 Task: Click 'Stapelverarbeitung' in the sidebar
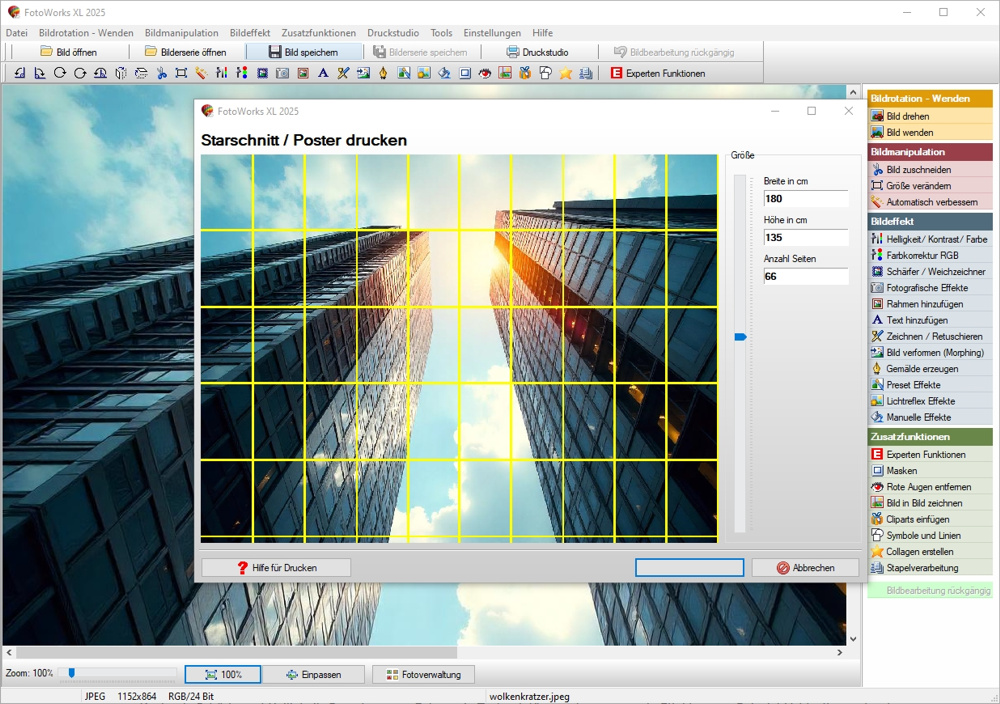pos(921,568)
